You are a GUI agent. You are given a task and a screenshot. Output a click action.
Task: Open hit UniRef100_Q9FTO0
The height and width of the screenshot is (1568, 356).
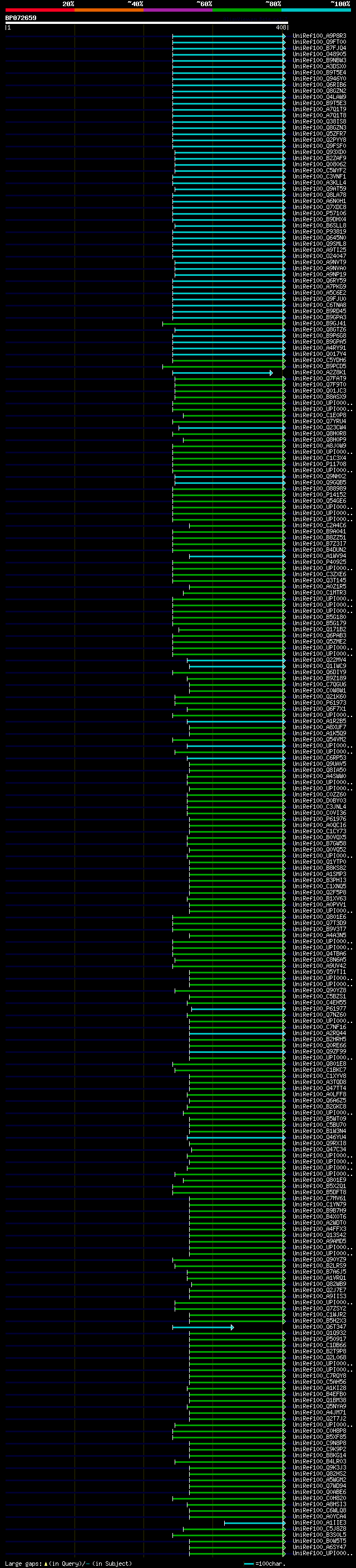(319, 42)
